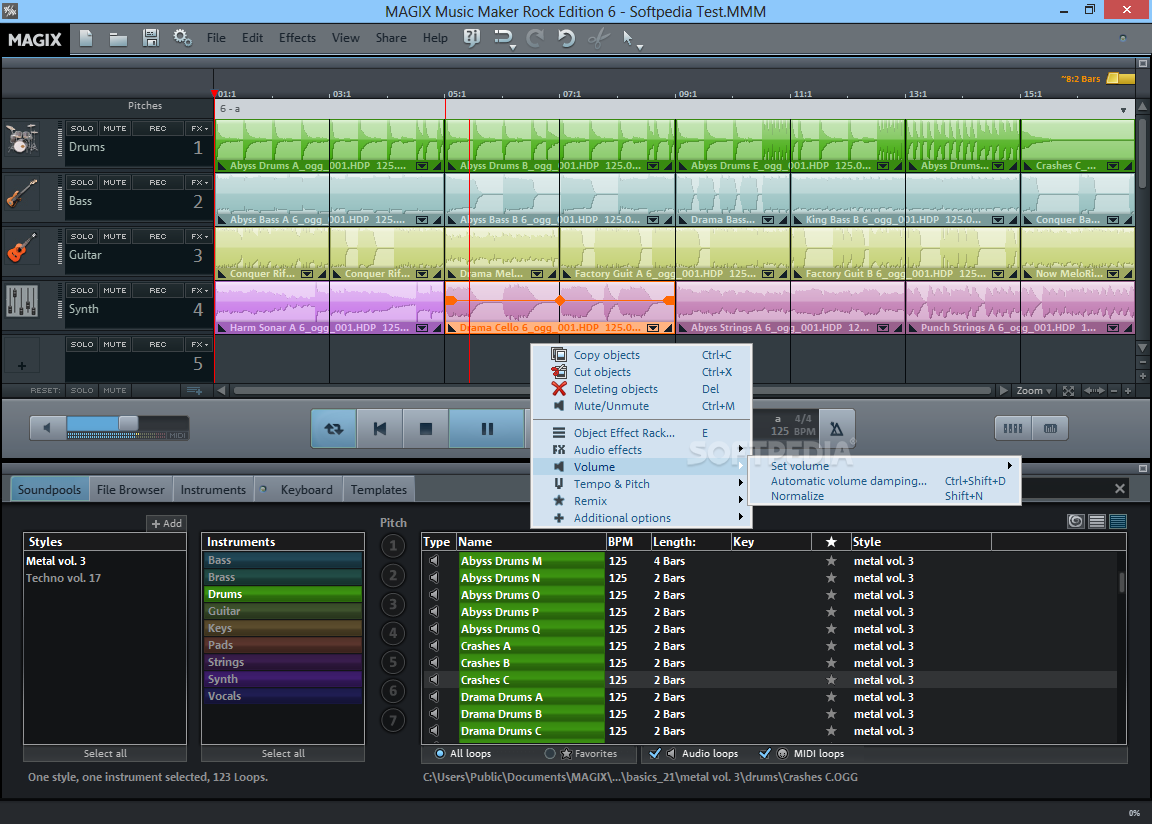Select the Abyss Strings A clip on Synth track
The width and height of the screenshot is (1152, 824).
(791, 308)
